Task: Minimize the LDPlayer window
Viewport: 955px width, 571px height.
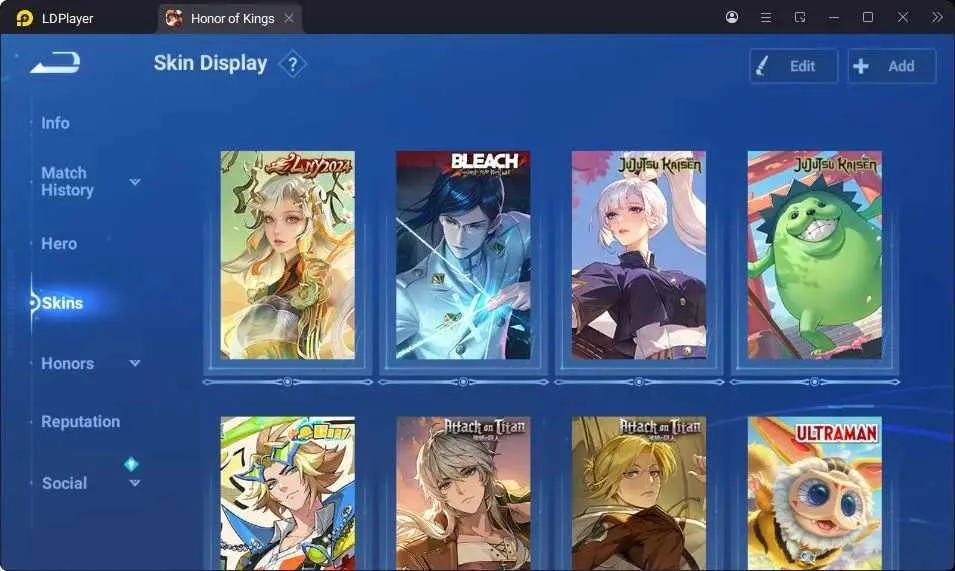Action: pyautogui.click(x=834, y=17)
